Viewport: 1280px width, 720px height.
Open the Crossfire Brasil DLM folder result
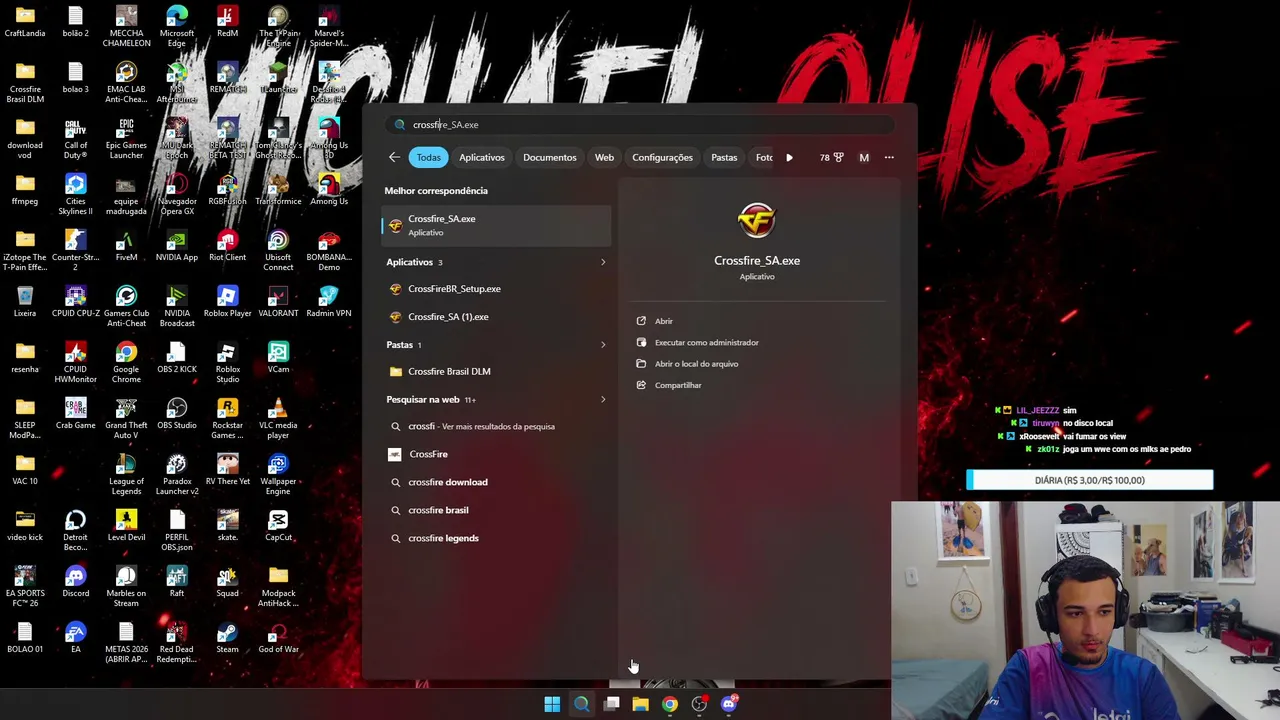point(496,372)
